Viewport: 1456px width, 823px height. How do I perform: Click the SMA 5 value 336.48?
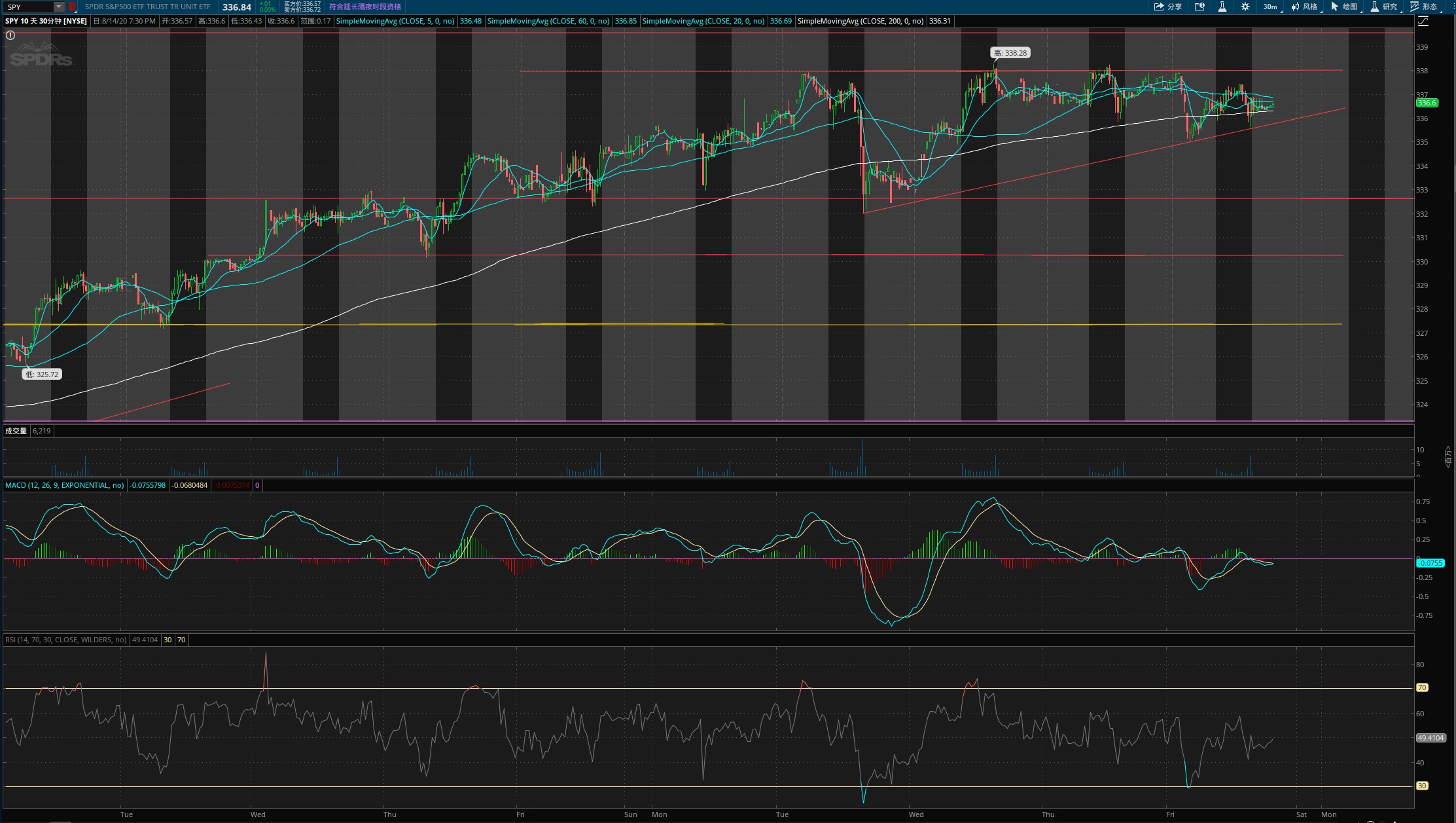(x=471, y=21)
